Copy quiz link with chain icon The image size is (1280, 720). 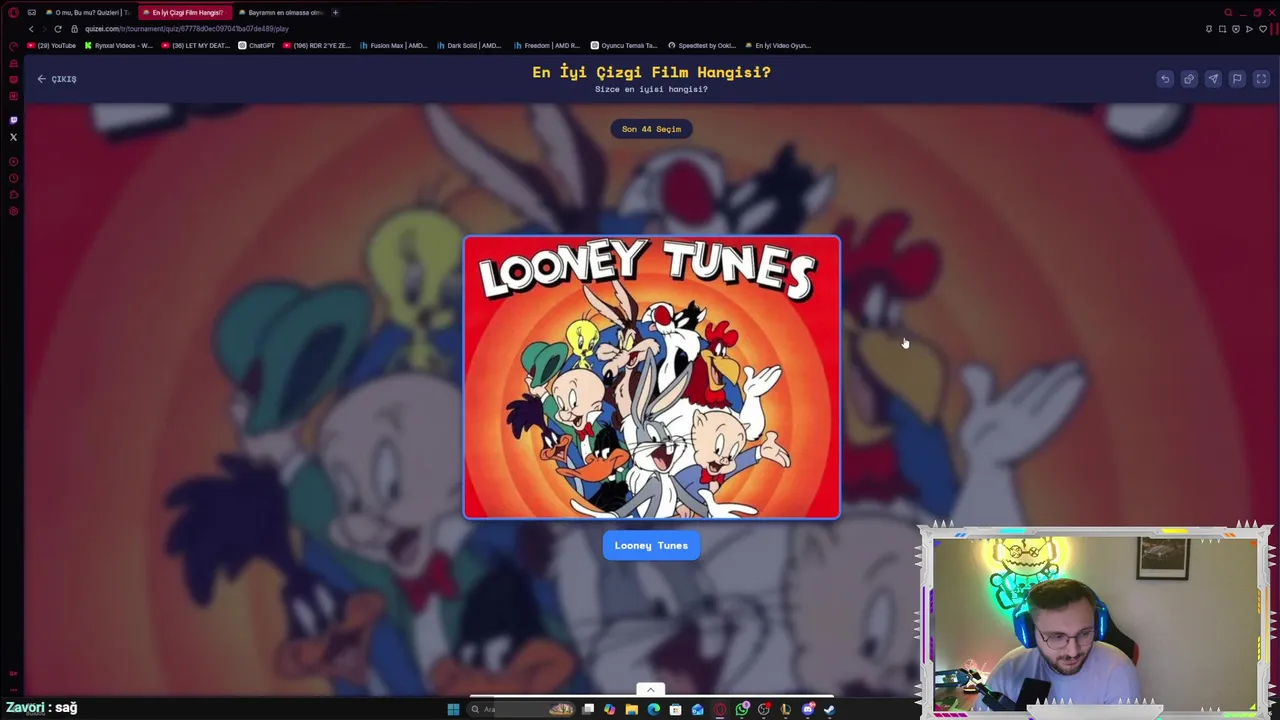(1189, 79)
